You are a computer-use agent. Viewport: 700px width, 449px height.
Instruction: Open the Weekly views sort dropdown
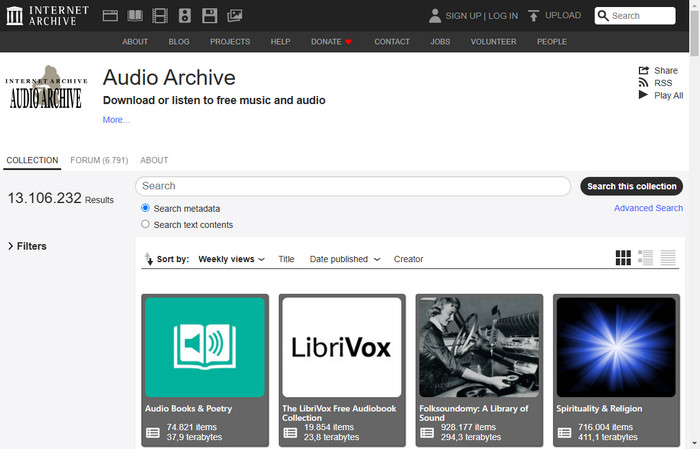231,259
